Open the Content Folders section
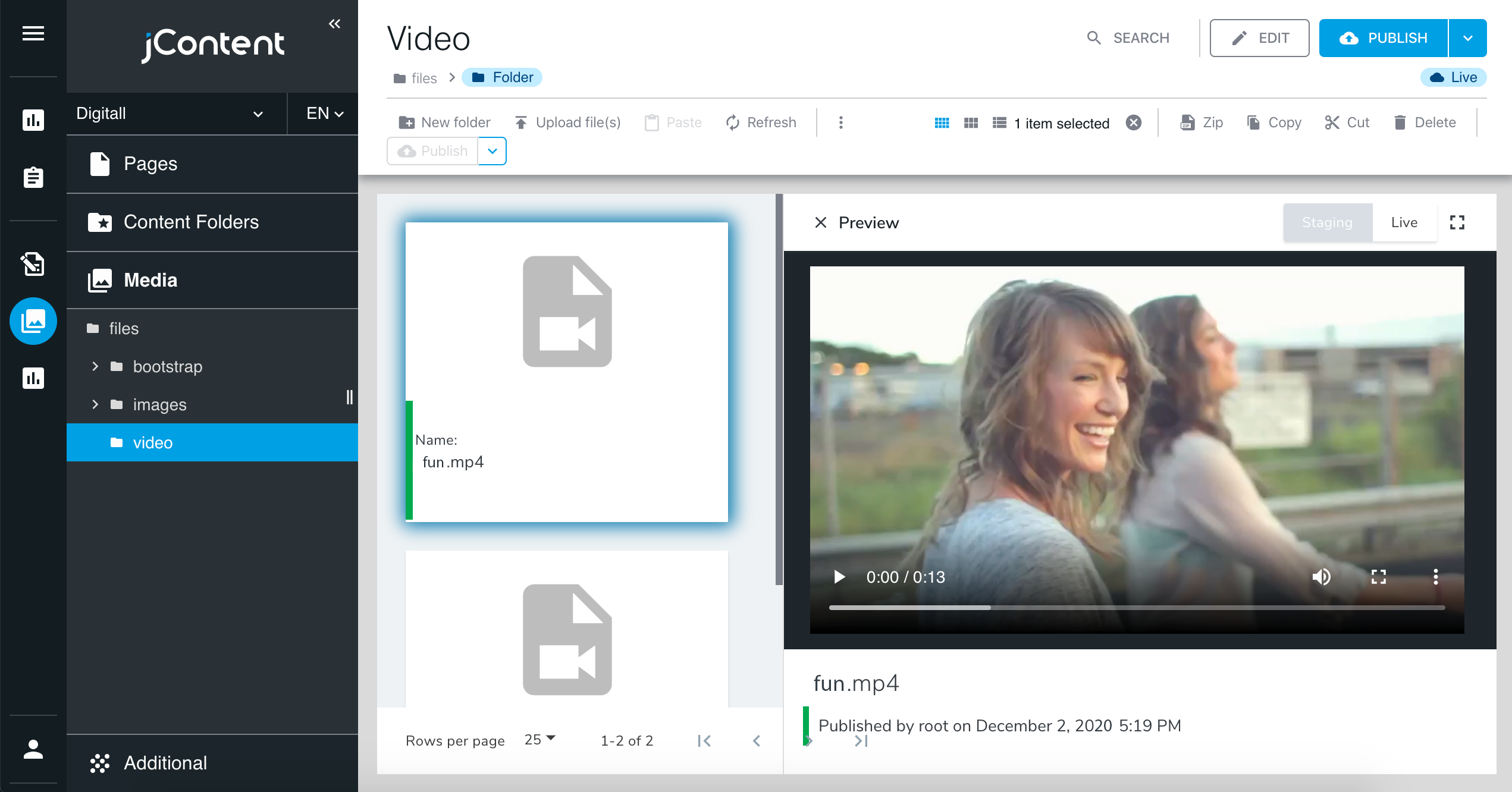This screenshot has height=792, width=1512. [x=190, y=222]
